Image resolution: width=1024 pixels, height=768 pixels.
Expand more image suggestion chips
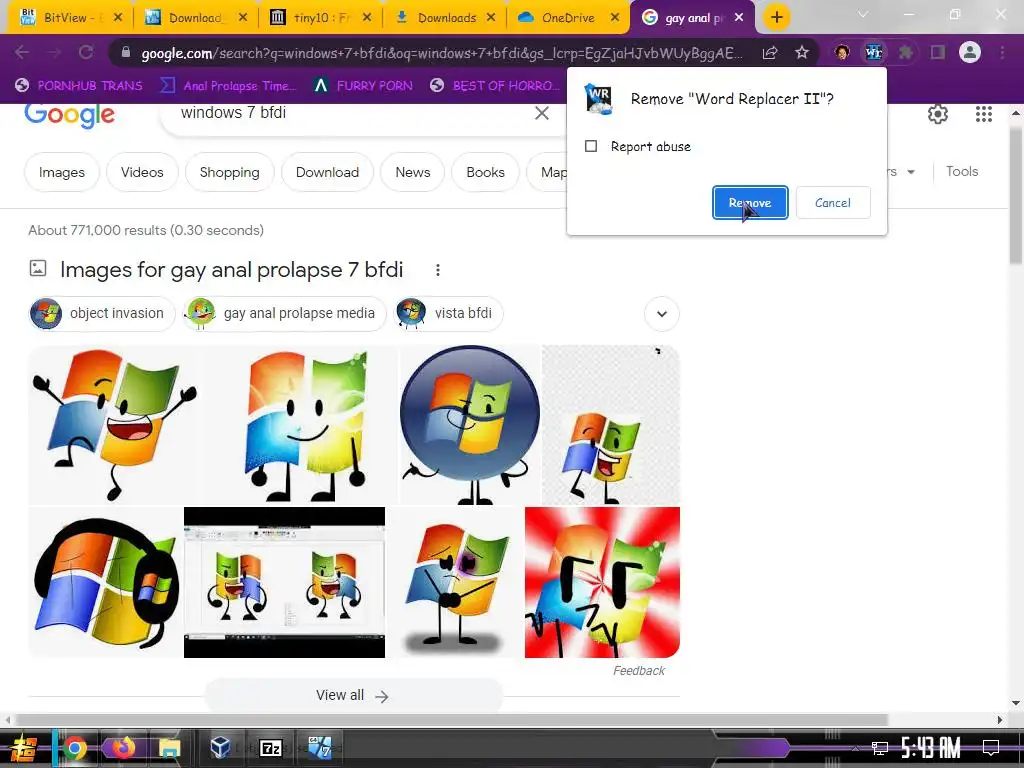point(662,313)
